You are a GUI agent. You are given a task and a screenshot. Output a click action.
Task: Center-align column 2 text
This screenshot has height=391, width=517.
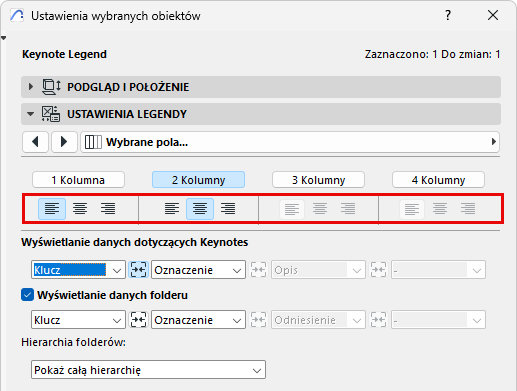[x=200, y=209]
